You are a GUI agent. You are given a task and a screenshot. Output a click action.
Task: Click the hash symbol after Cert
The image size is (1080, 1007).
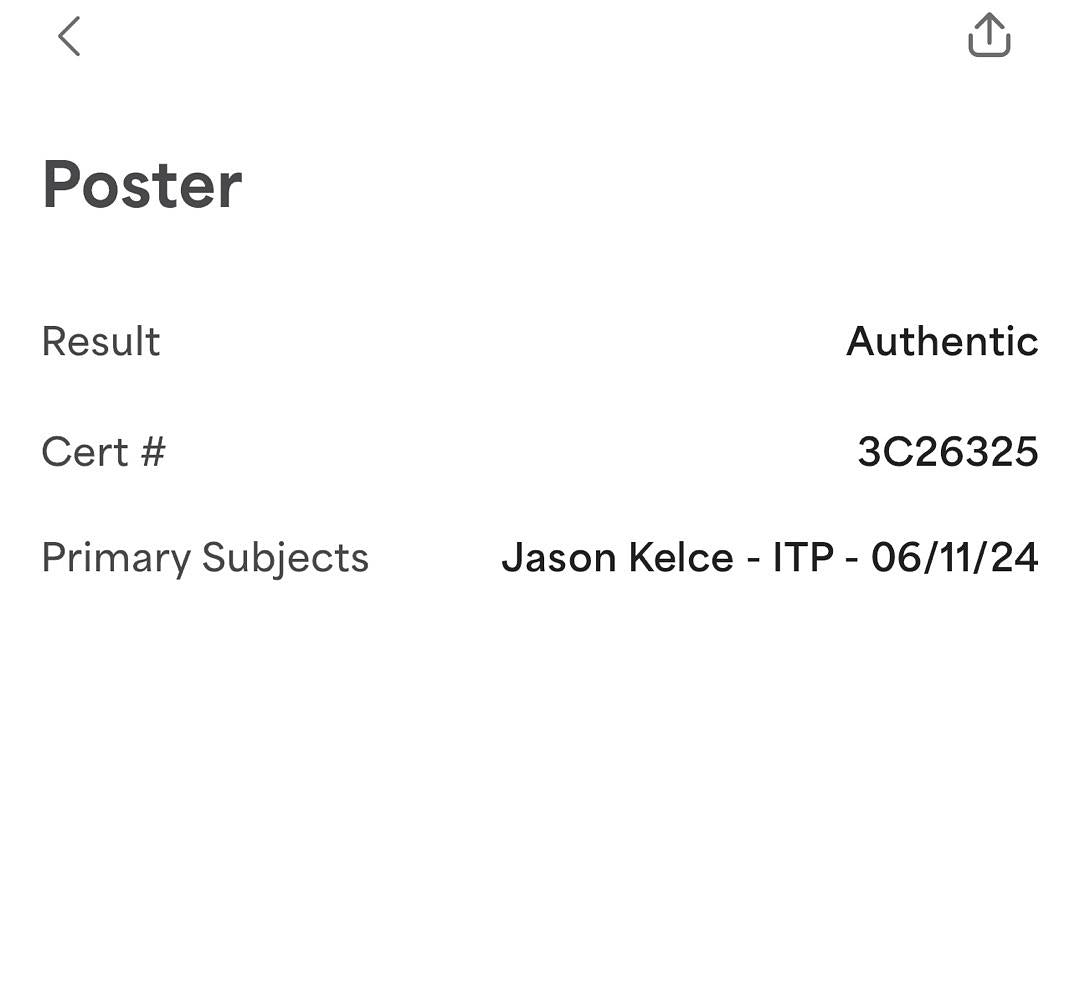pos(152,452)
